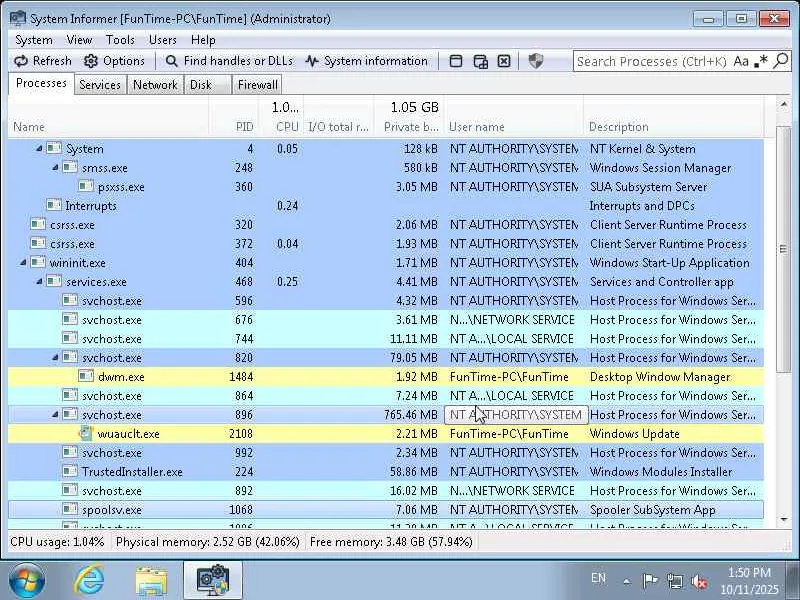Collapse svchost.exe PID 820 node
The image size is (800, 600).
(55, 357)
